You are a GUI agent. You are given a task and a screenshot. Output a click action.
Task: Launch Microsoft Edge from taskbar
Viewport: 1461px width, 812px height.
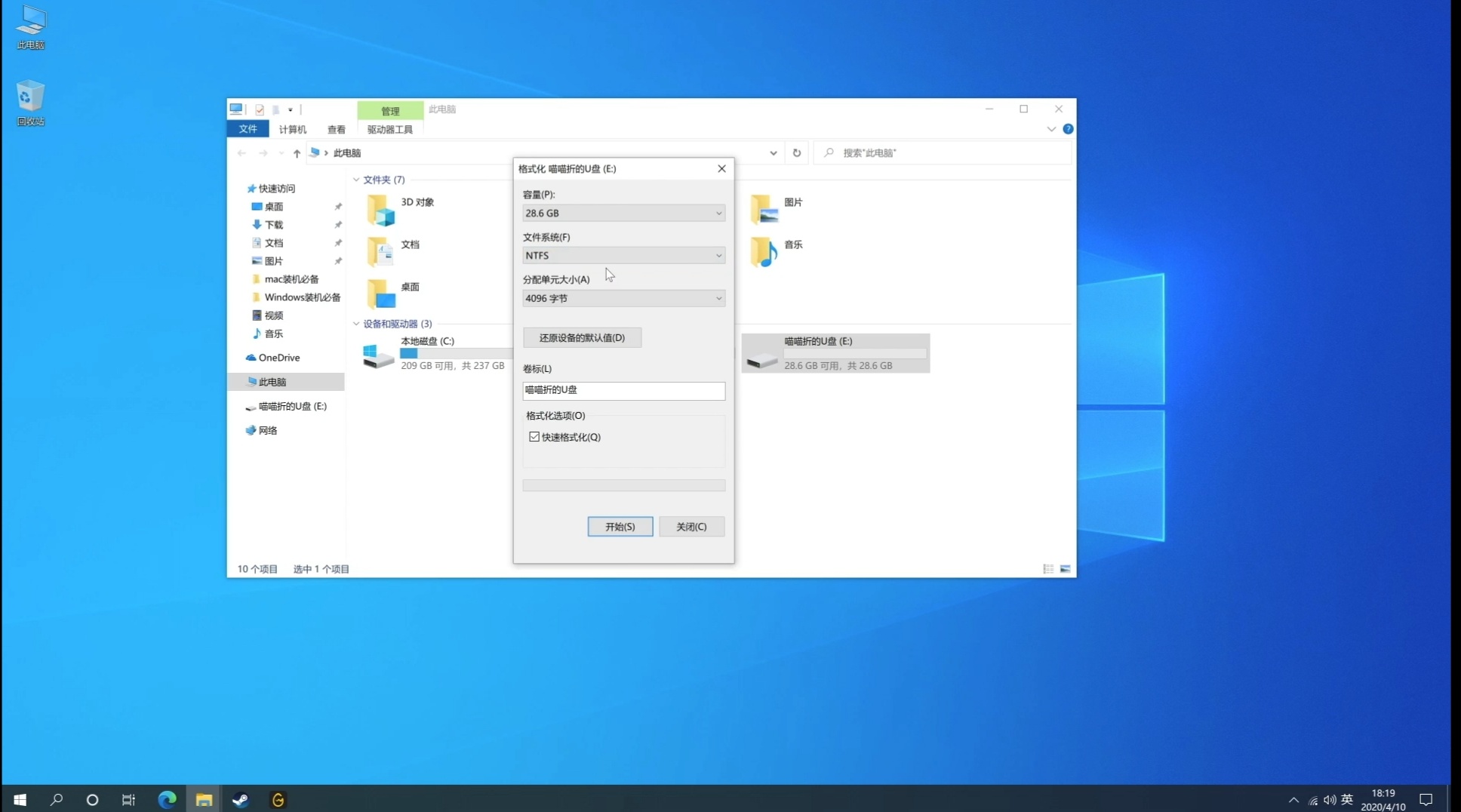[x=167, y=800]
